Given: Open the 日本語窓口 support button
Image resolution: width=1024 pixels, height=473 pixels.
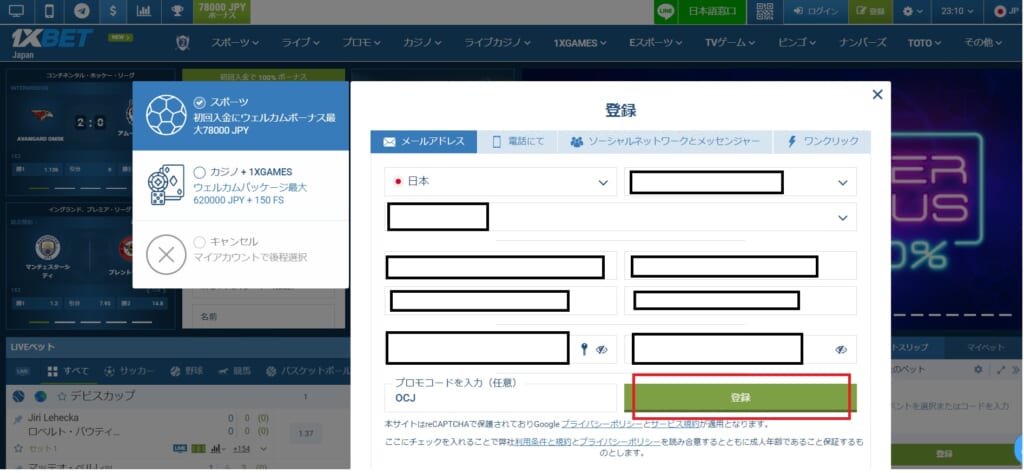Looking at the screenshot, I should pyautogui.click(x=712, y=11).
